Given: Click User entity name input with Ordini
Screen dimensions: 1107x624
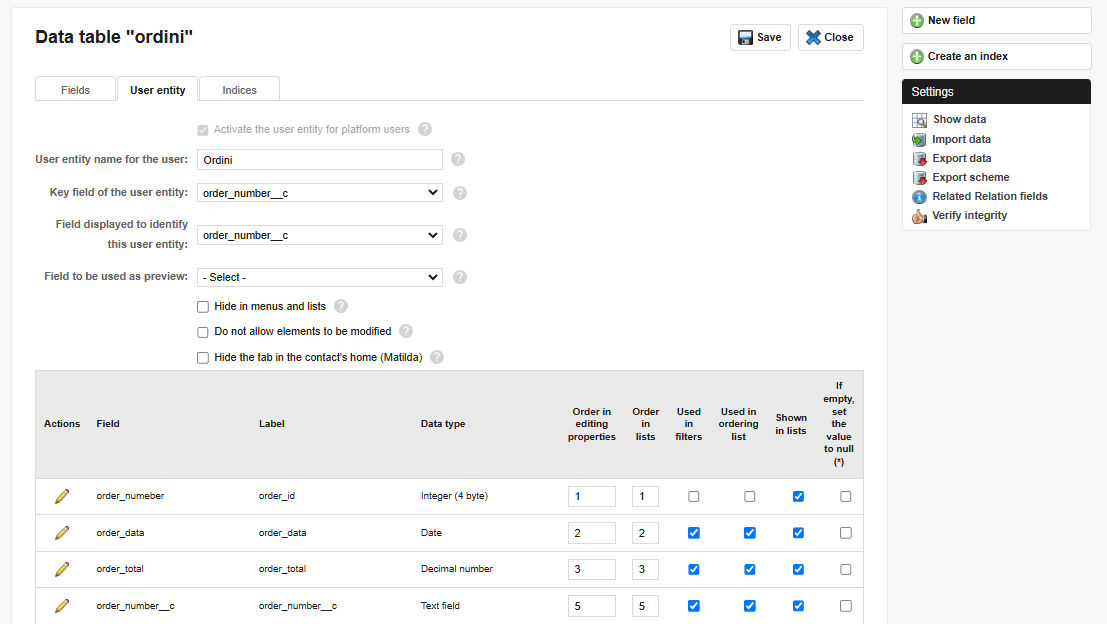Looking at the screenshot, I should click(x=320, y=160).
